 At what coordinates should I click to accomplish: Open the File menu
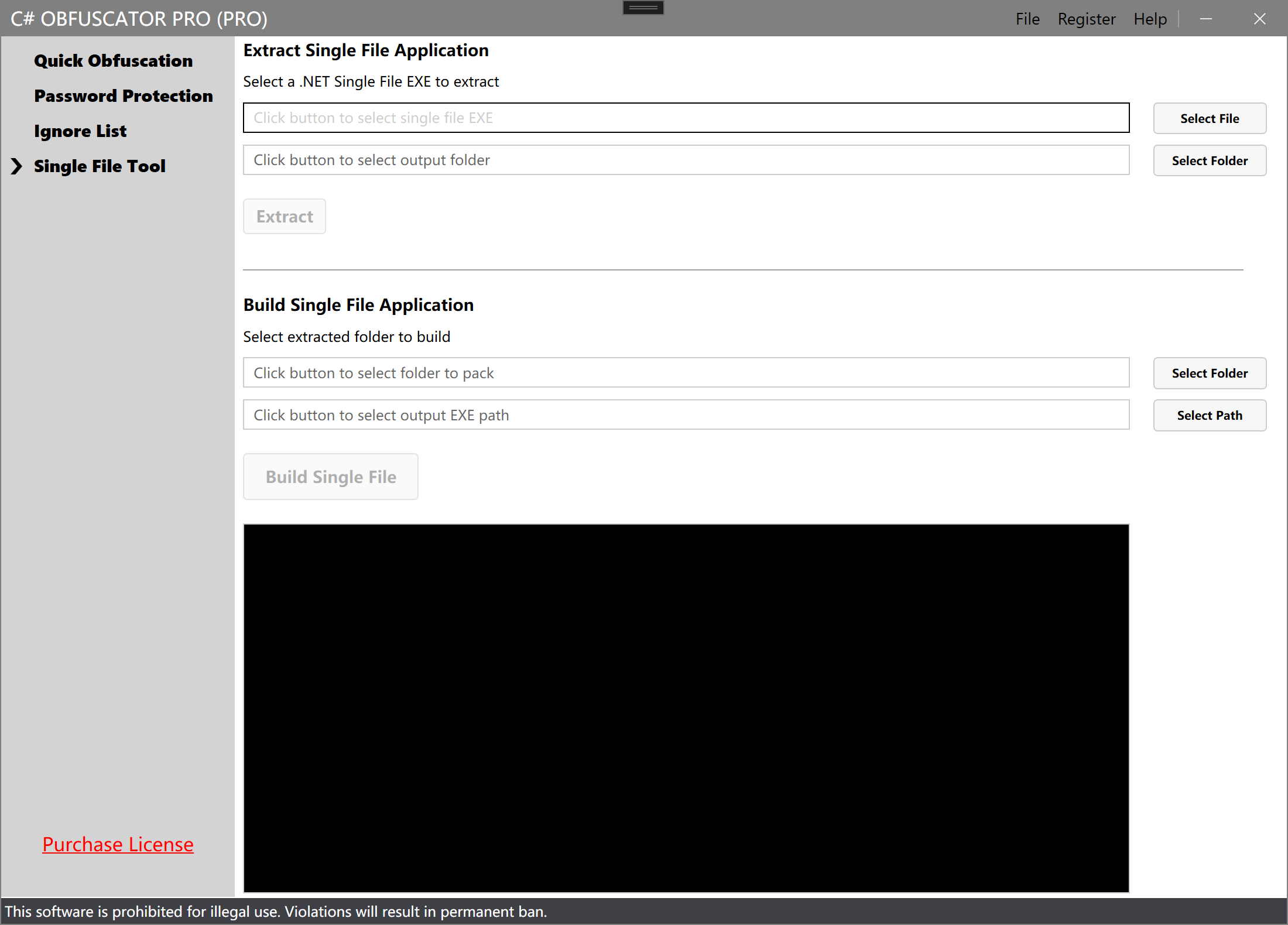pos(1027,18)
